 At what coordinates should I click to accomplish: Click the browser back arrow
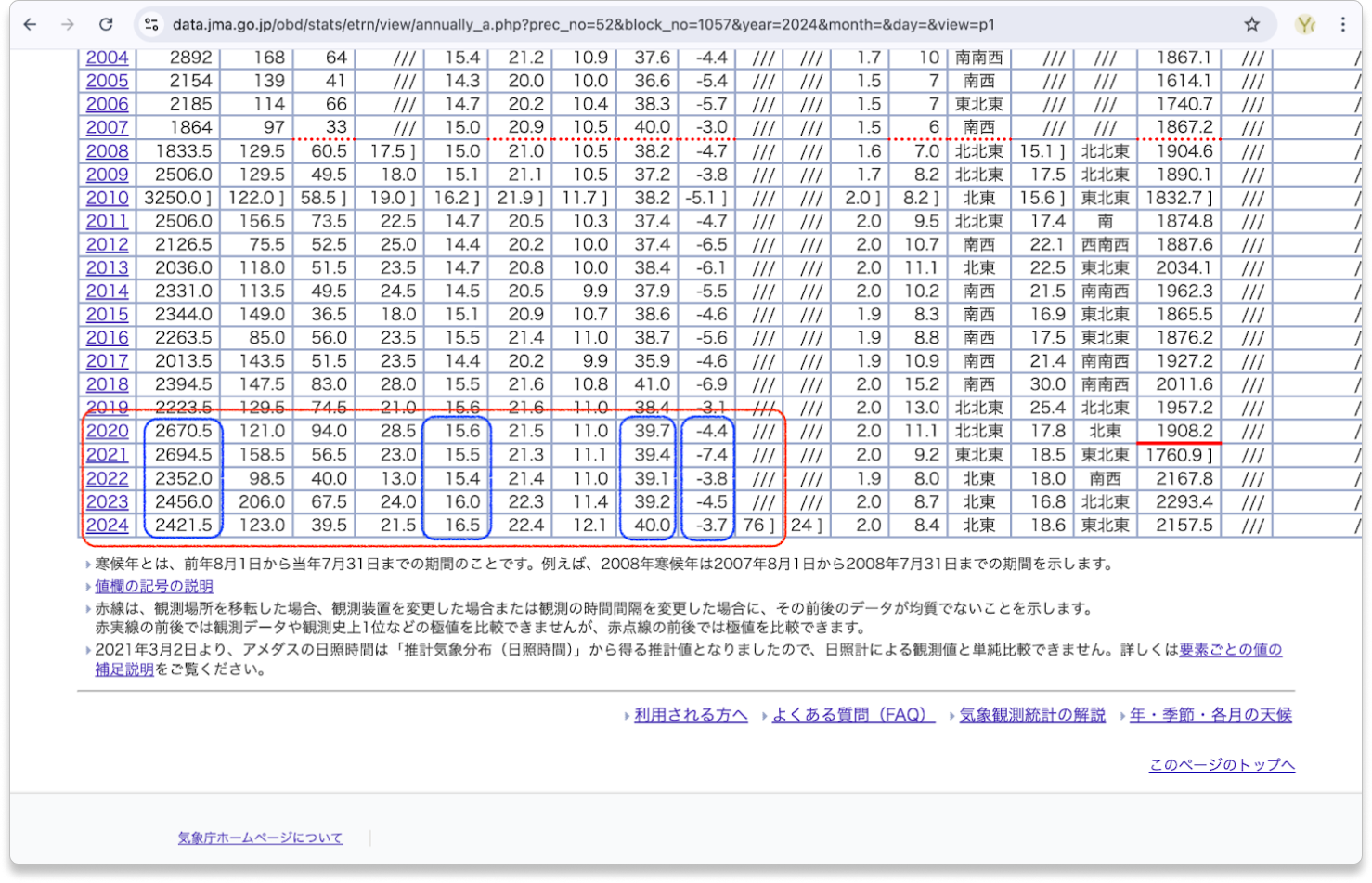click(30, 25)
